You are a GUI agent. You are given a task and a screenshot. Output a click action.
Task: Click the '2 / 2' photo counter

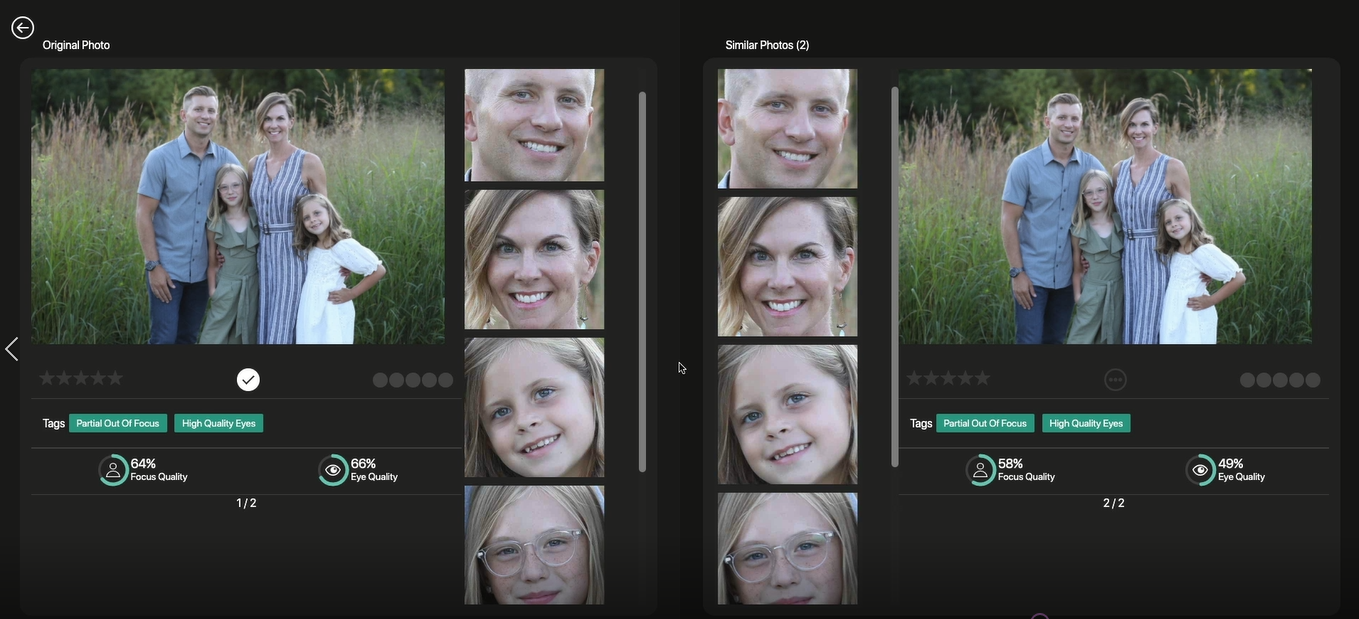point(1114,503)
